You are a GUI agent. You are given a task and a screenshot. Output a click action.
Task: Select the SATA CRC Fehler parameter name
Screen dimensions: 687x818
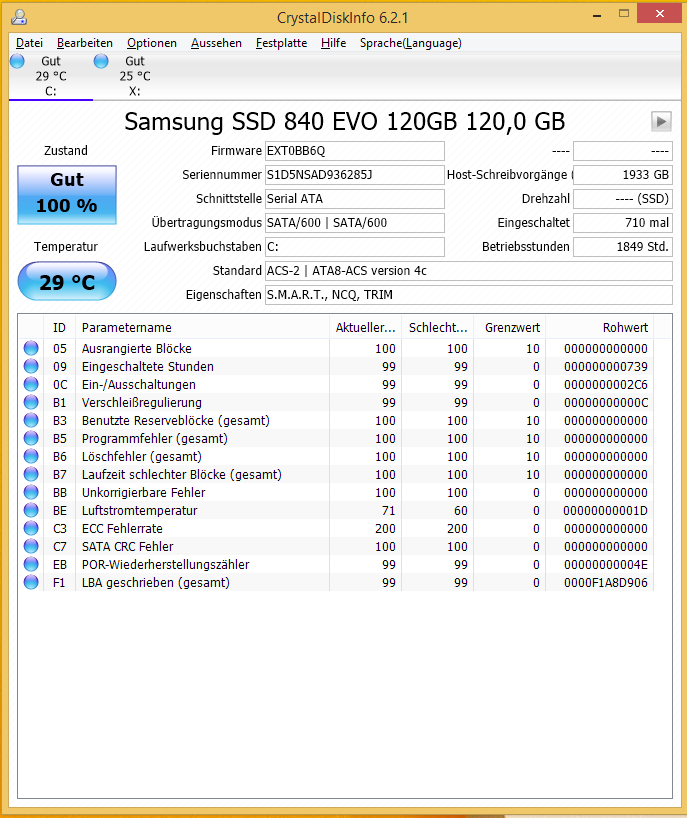pos(127,547)
